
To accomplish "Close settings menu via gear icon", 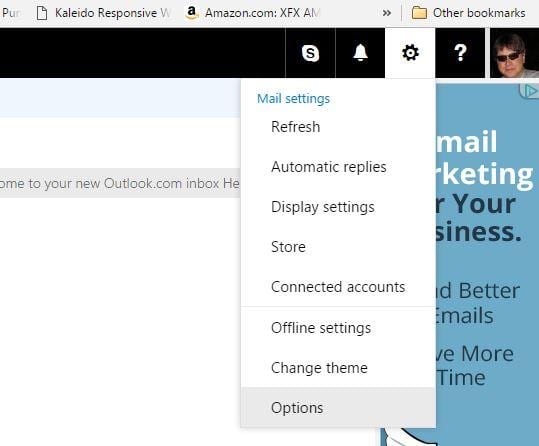I will 410,53.
